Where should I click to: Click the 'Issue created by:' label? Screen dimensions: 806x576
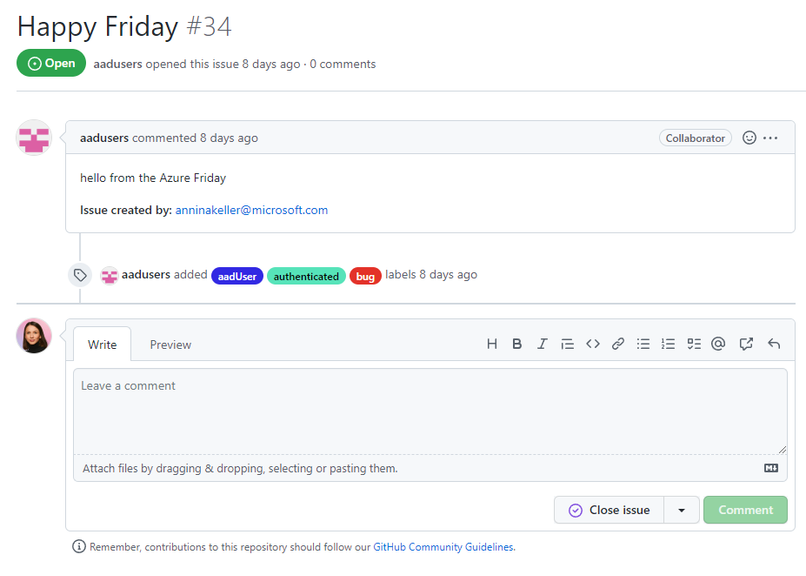[126, 210]
